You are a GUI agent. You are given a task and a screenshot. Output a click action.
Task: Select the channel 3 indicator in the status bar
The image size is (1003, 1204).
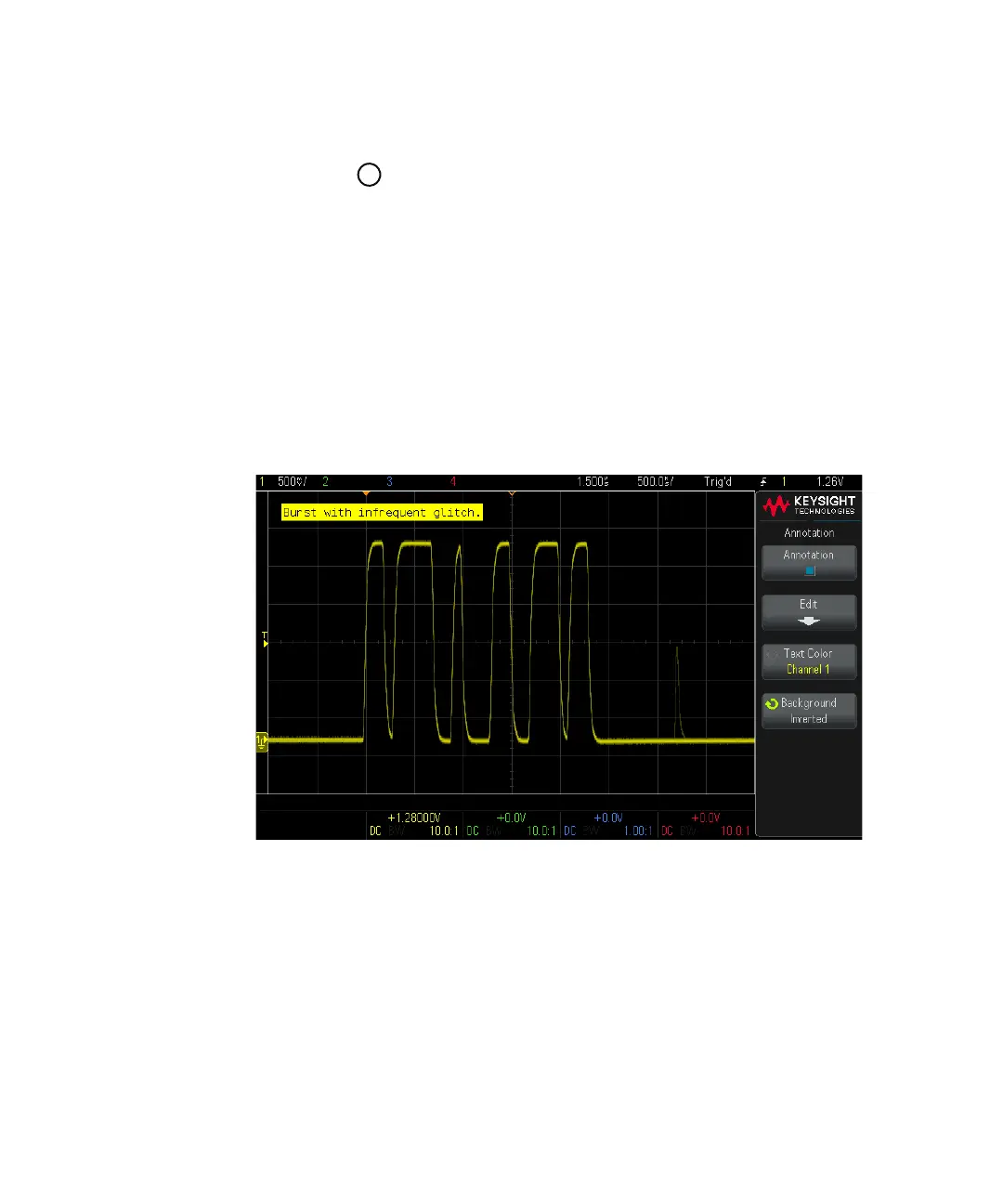[x=389, y=482]
